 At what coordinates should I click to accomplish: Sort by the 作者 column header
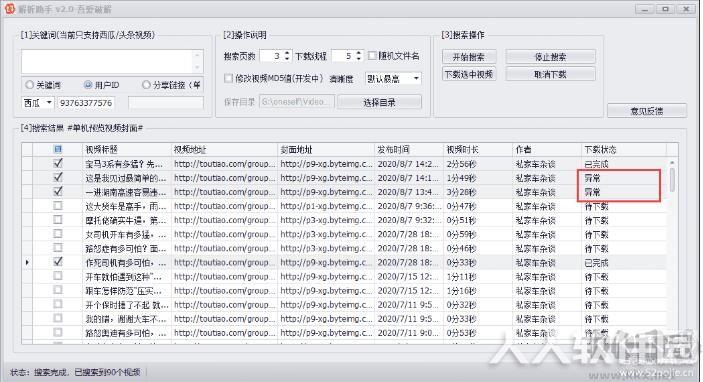[x=547, y=149]
